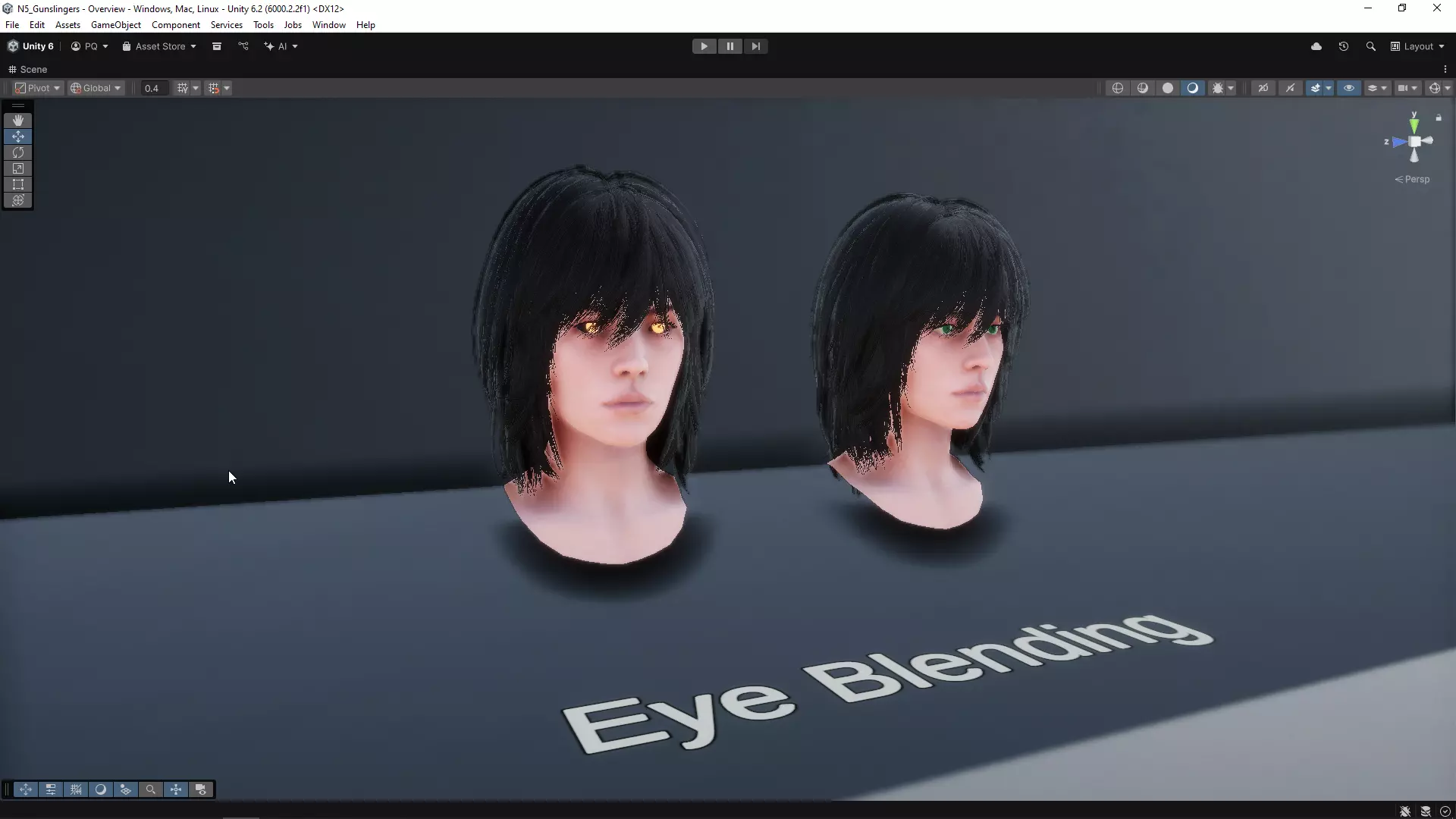
Task: Open Undo History with clock icon
Action: [x=1343, y=46]
